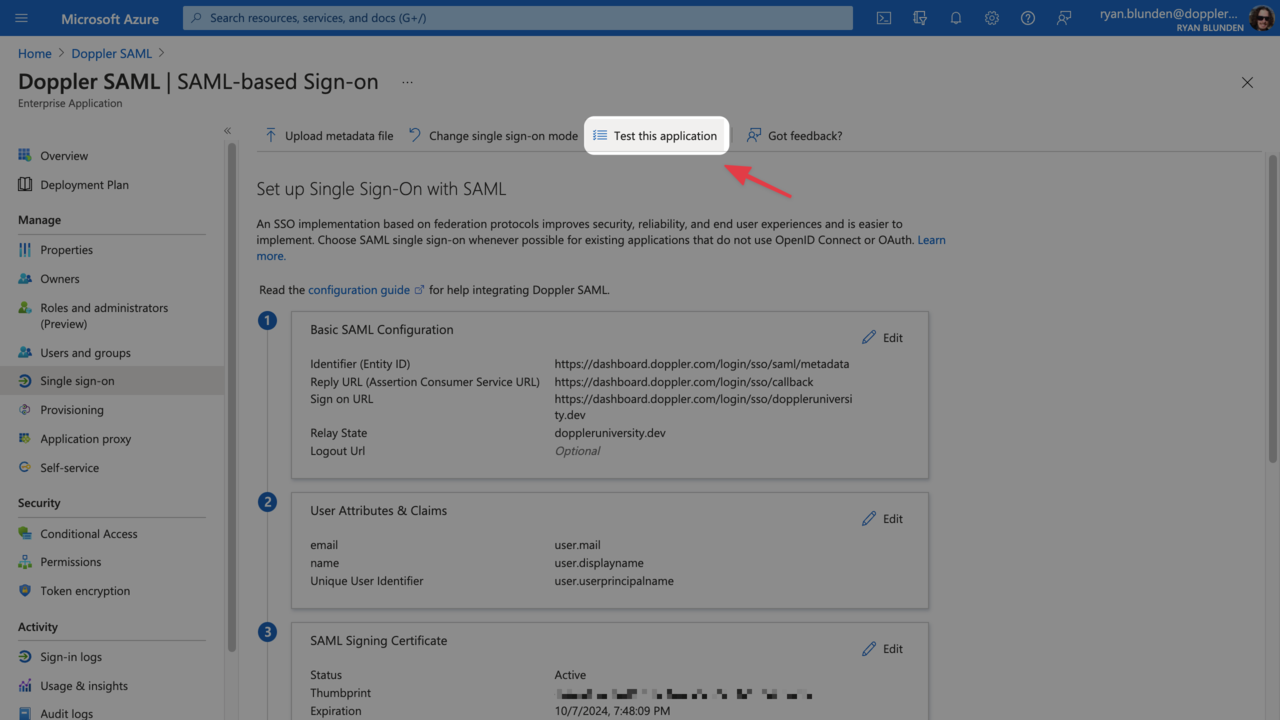
Task: Click the Roles and administrators icon
Action: (x=25, y=308)
